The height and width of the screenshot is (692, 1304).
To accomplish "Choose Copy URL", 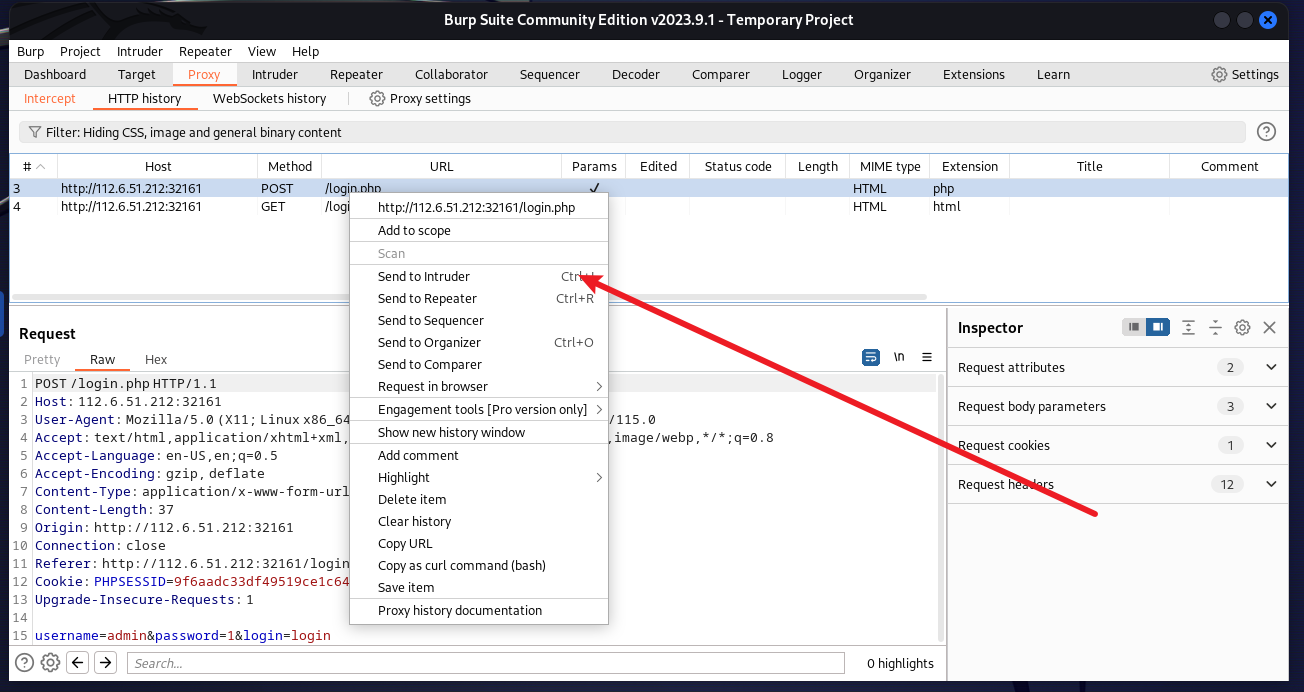I will (479, 543).
